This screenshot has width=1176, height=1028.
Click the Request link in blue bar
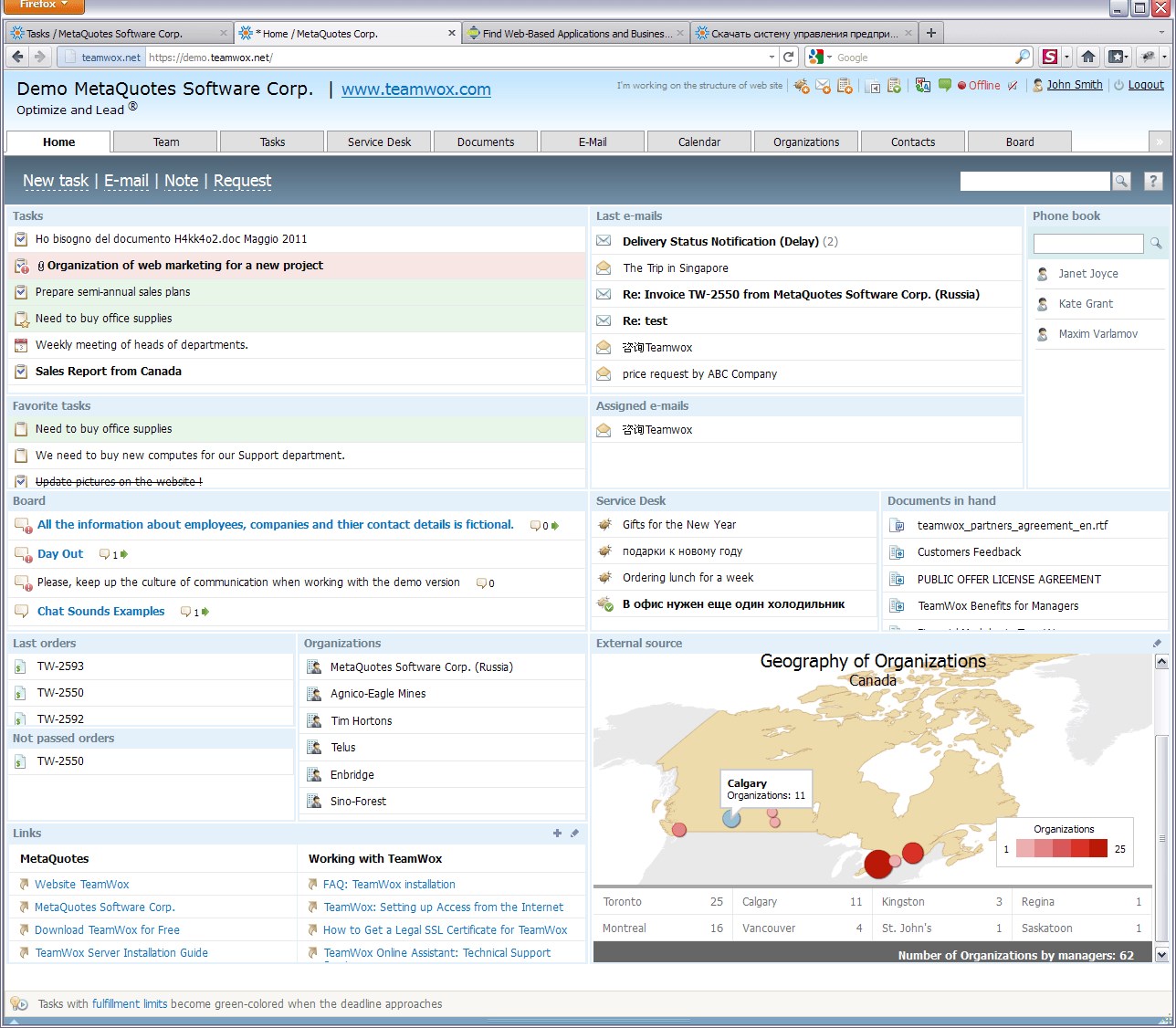click(x=243, y=181)
